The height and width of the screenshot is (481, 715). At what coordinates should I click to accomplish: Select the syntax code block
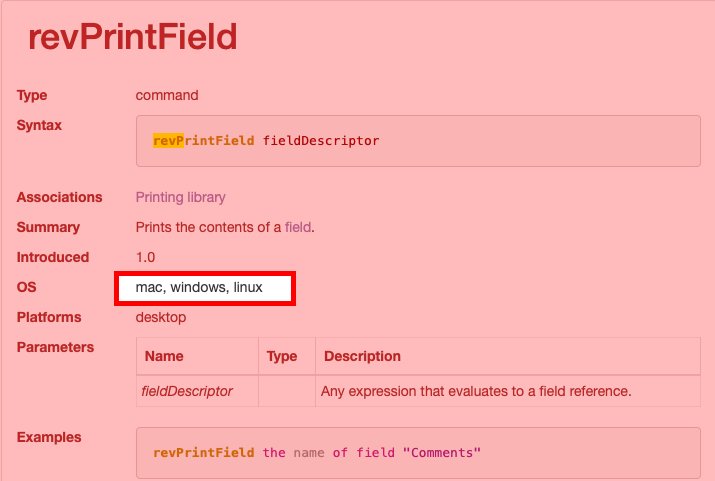[x=417, y=141]
